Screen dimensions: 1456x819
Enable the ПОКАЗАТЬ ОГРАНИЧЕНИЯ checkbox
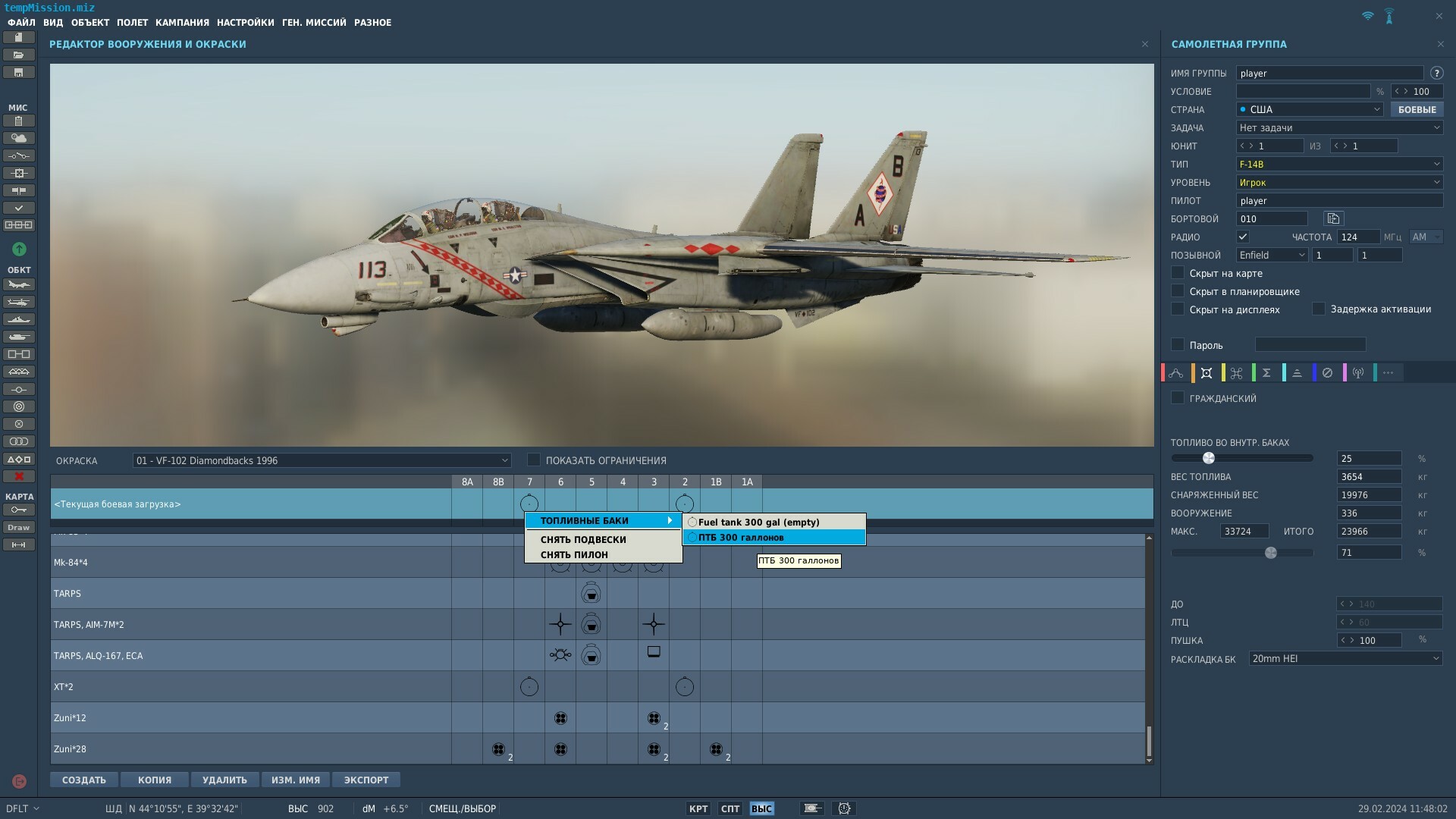(x=534, y=460)
